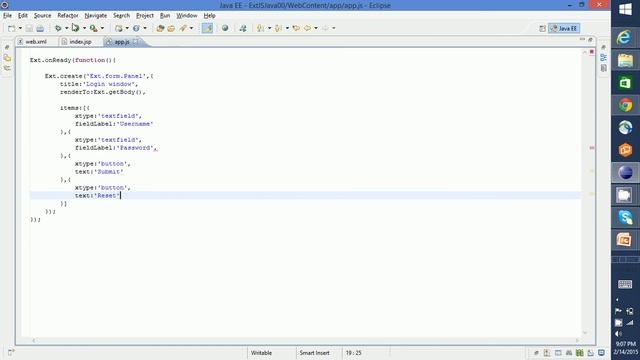This screenshot has height=360, width=640.
Task: Expand New Dynamic Web Project dropdown arrow
Action: coord(127,28)
